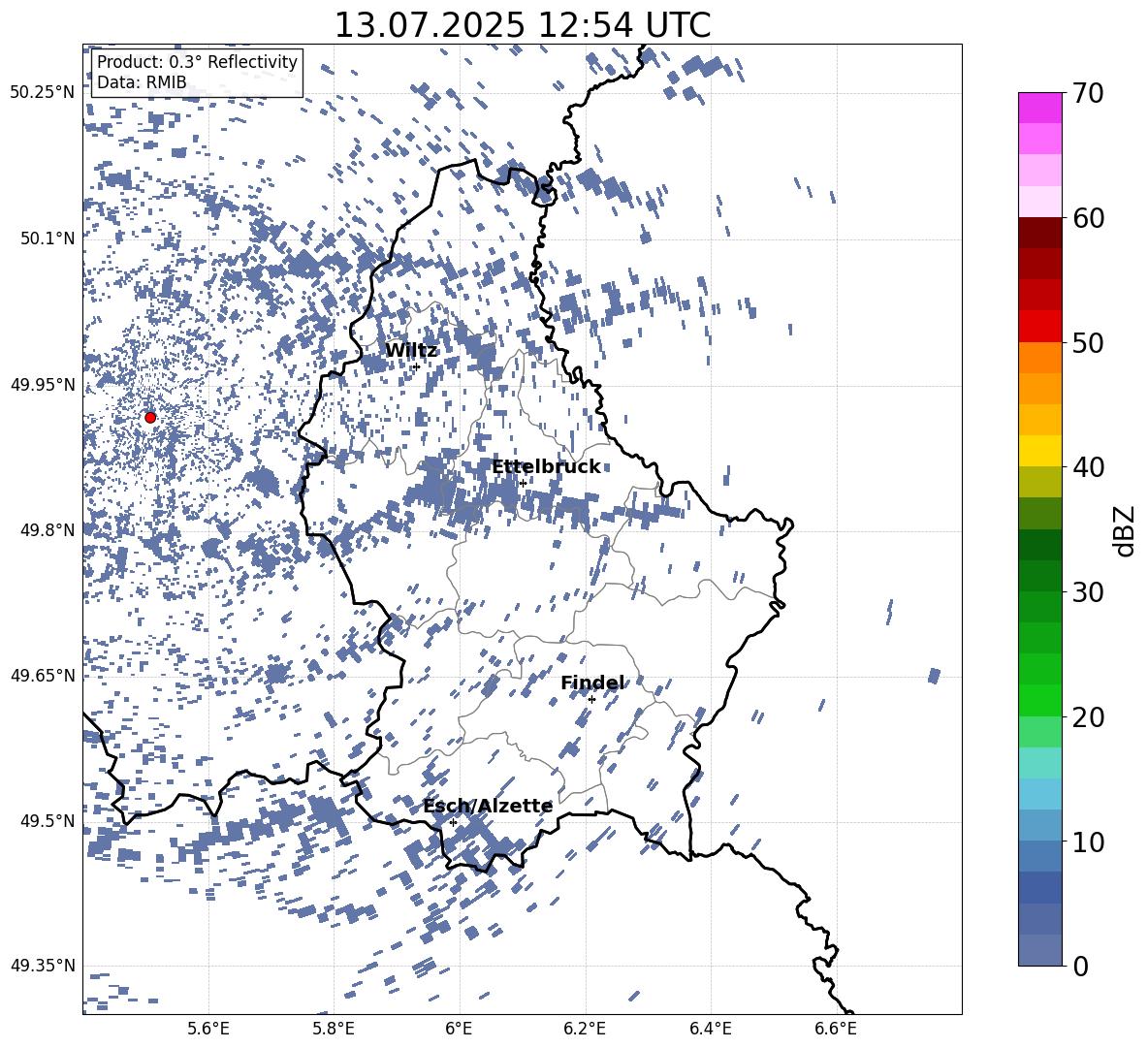
Task: Click the 6°E longitude label
Action: pos(459,1029)
